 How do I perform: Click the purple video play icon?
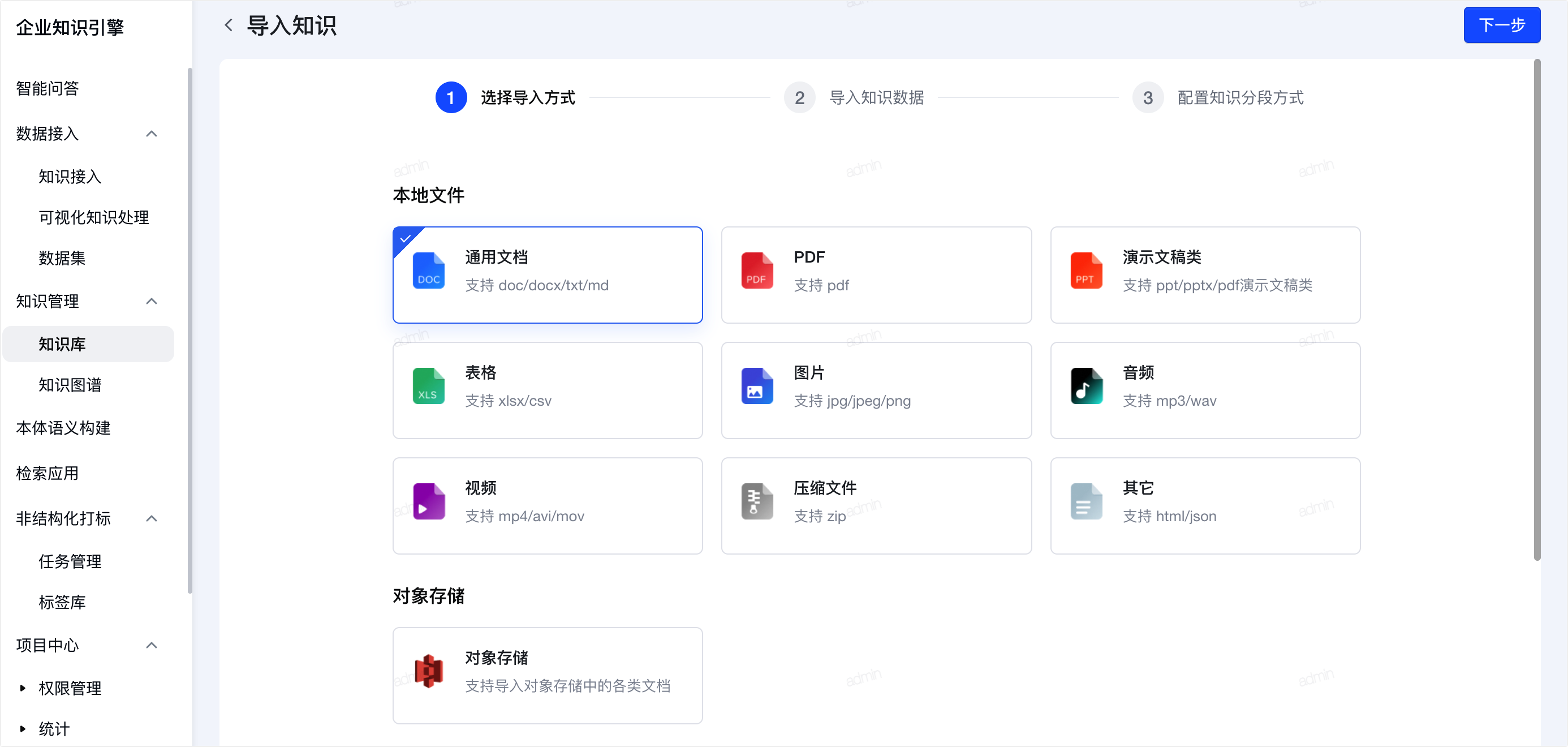(429, 501)
